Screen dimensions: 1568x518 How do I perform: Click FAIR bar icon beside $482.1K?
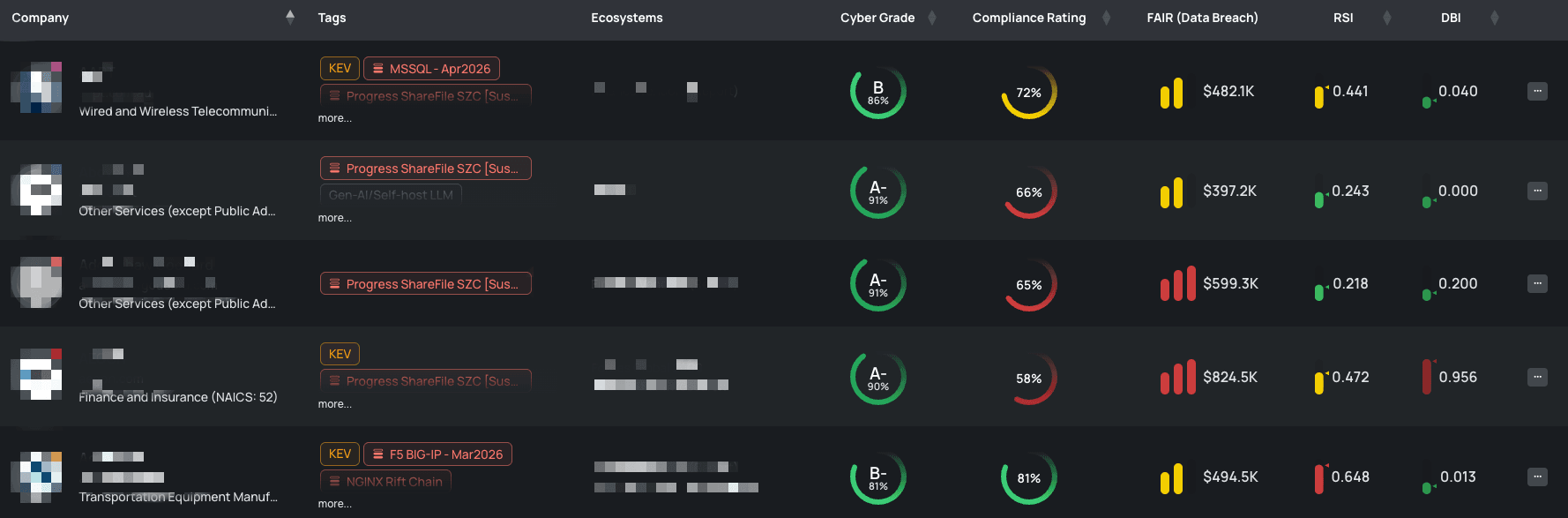click(1172, 94)
